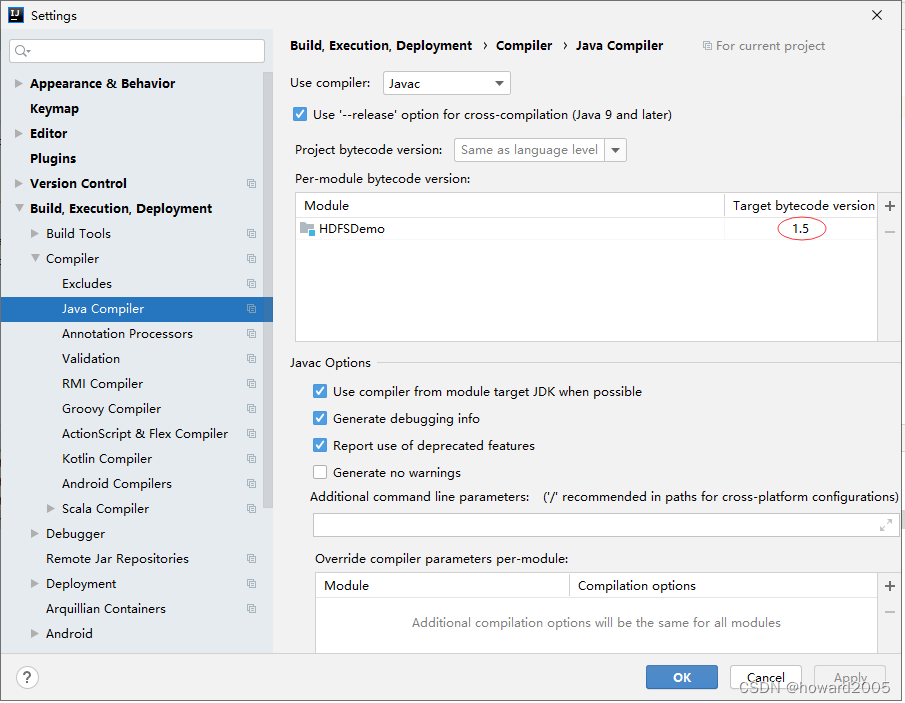
Task: Click the expand icon in command line parameters field
Action: (885, 525)
